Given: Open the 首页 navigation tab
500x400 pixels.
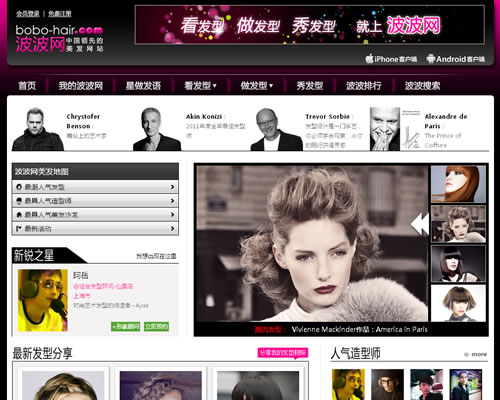Looking at the screenshot, I should click(27, 86).
